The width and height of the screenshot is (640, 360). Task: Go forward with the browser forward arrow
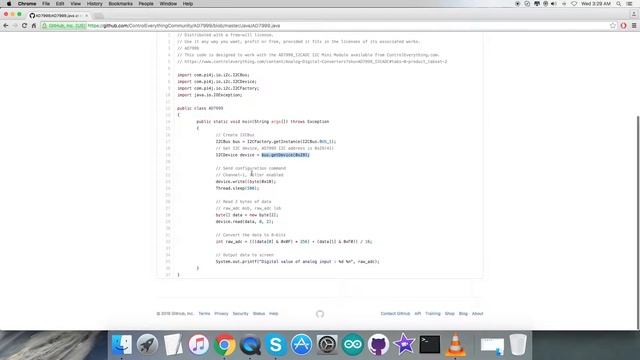(x=15, y=26)
